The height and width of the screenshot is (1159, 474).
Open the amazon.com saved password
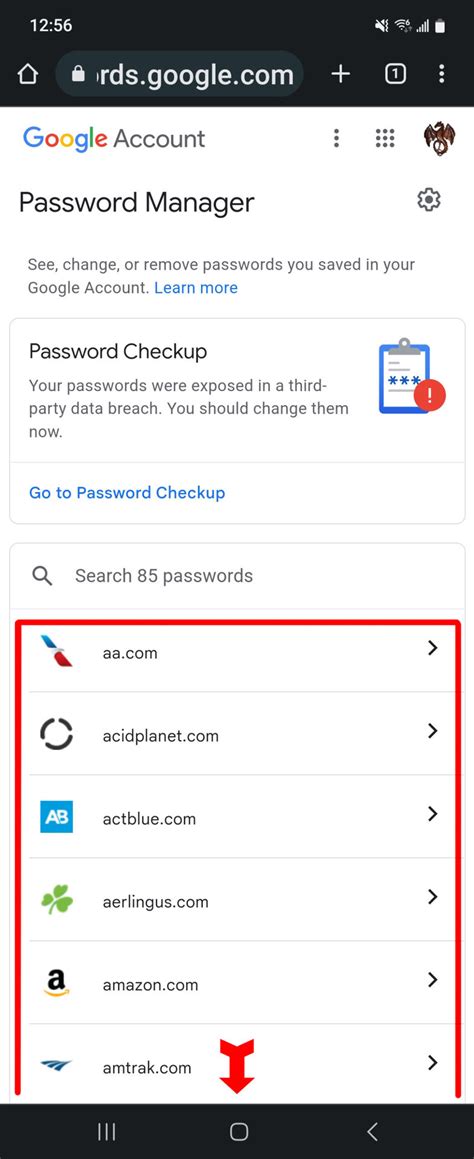tap(237, 984)
